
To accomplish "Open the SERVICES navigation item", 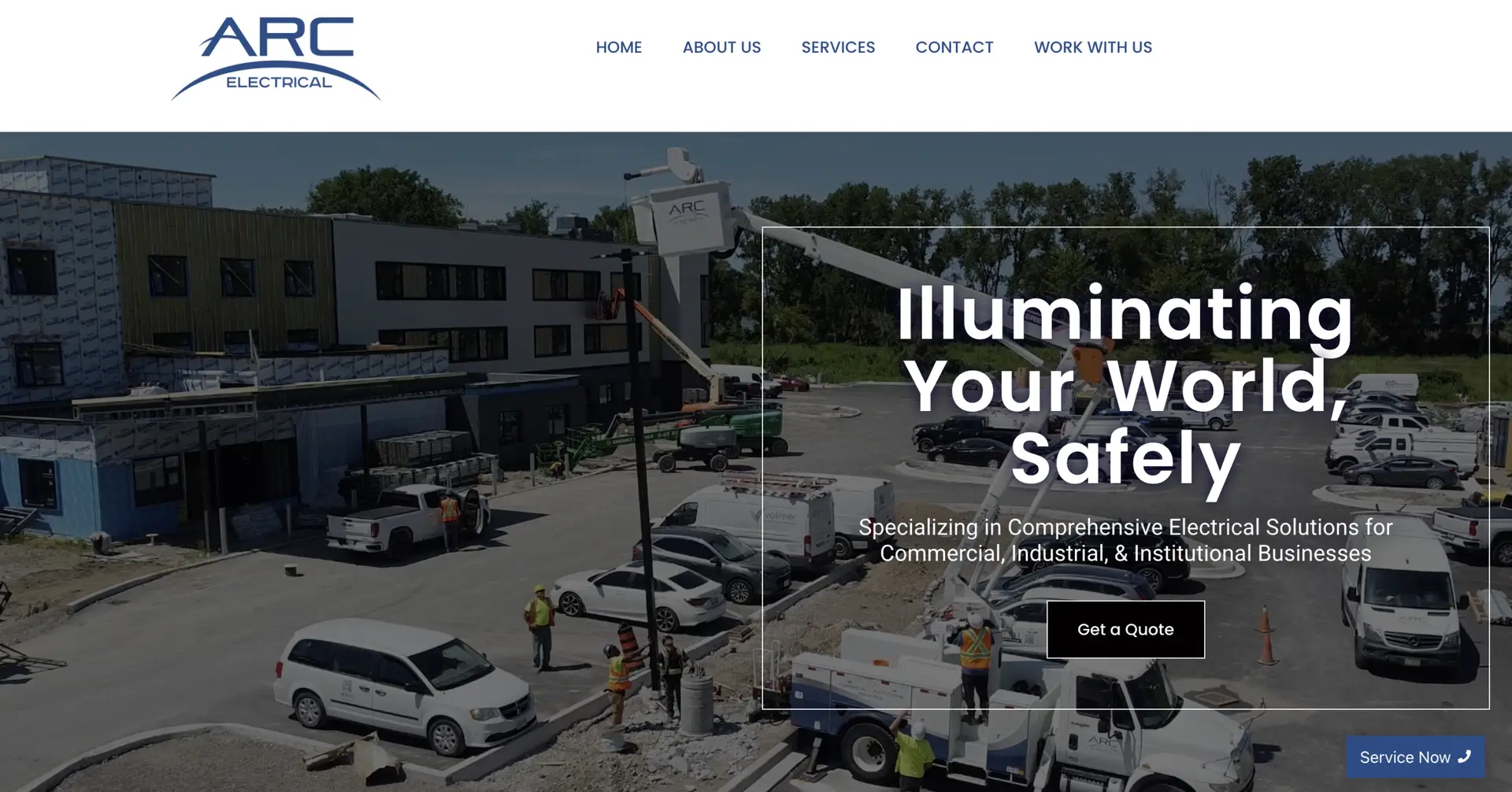I will [x=838, y=47].
